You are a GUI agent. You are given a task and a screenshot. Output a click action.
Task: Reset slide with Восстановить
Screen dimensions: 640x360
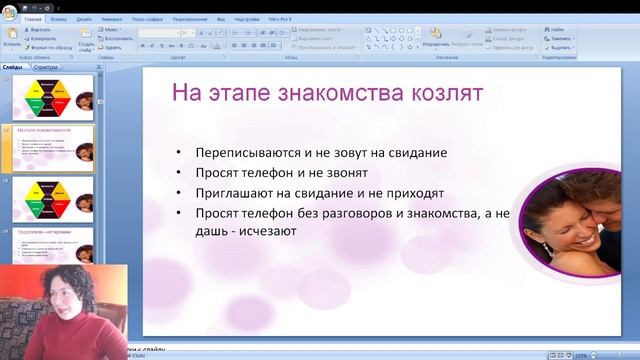[116, 39]
